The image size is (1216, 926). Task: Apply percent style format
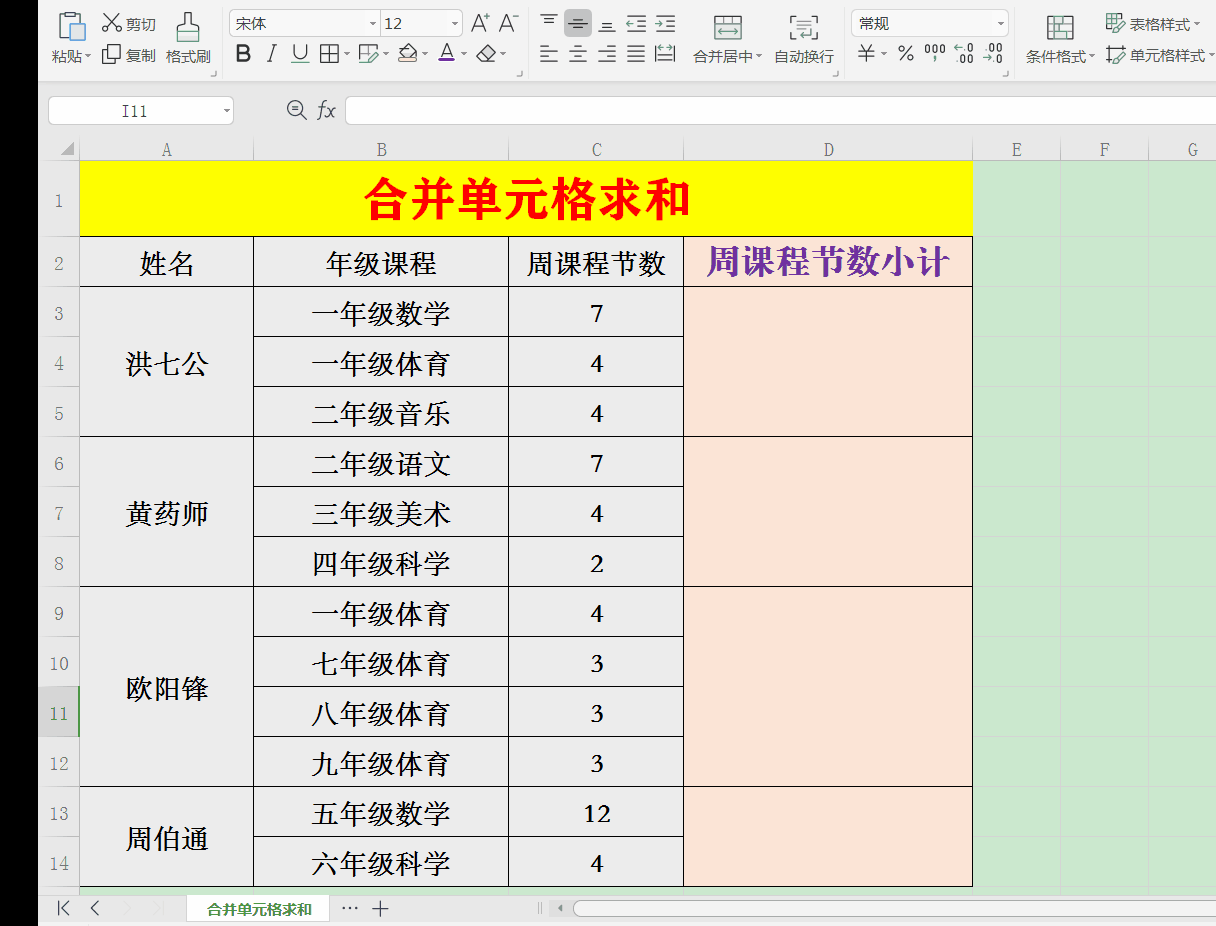point(906,54)
